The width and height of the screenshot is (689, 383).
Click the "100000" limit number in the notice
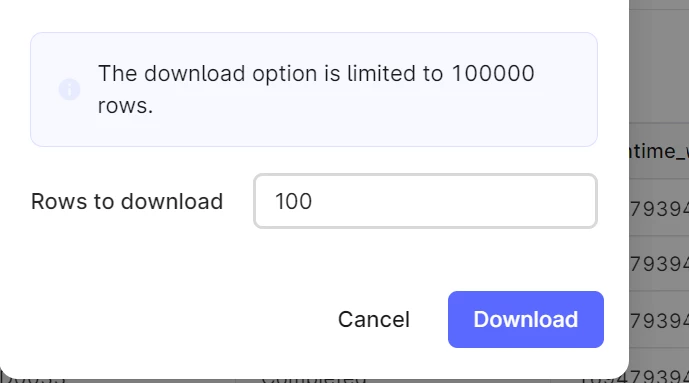[493, 73]
